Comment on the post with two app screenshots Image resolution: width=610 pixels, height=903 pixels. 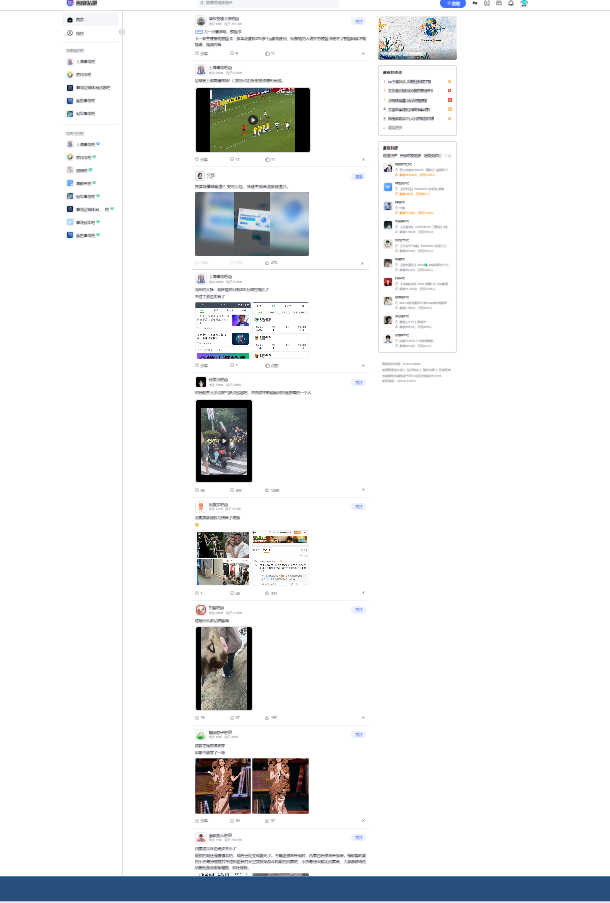tap(233, 366)
